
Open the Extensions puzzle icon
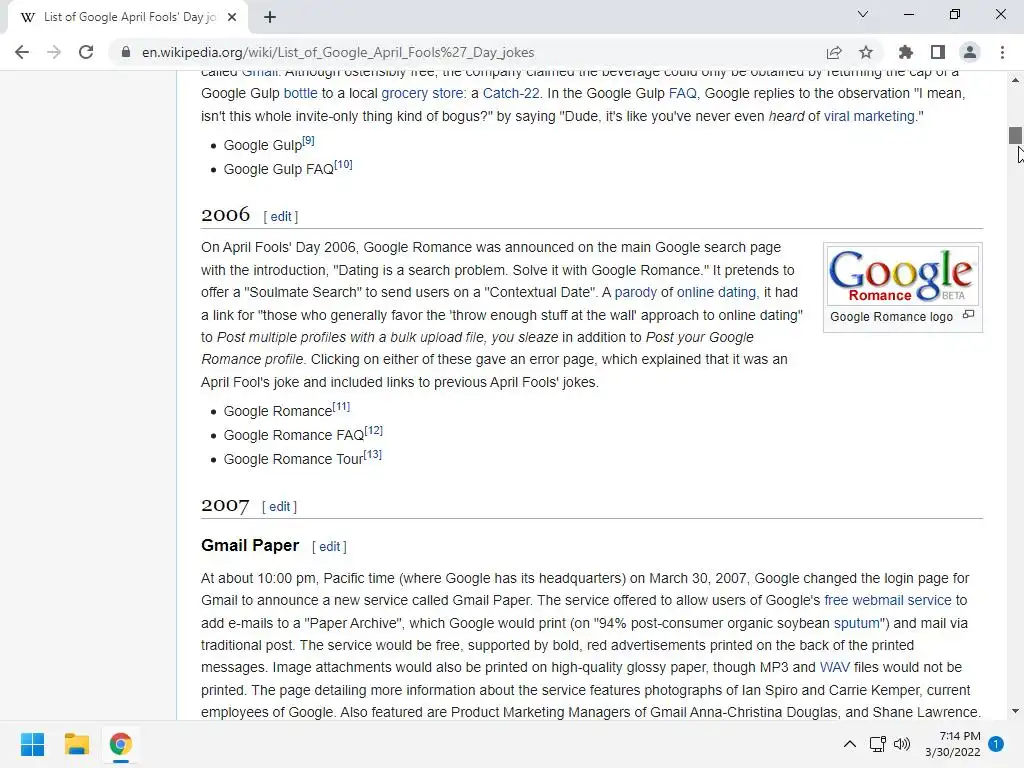click(x=906, y=52)
